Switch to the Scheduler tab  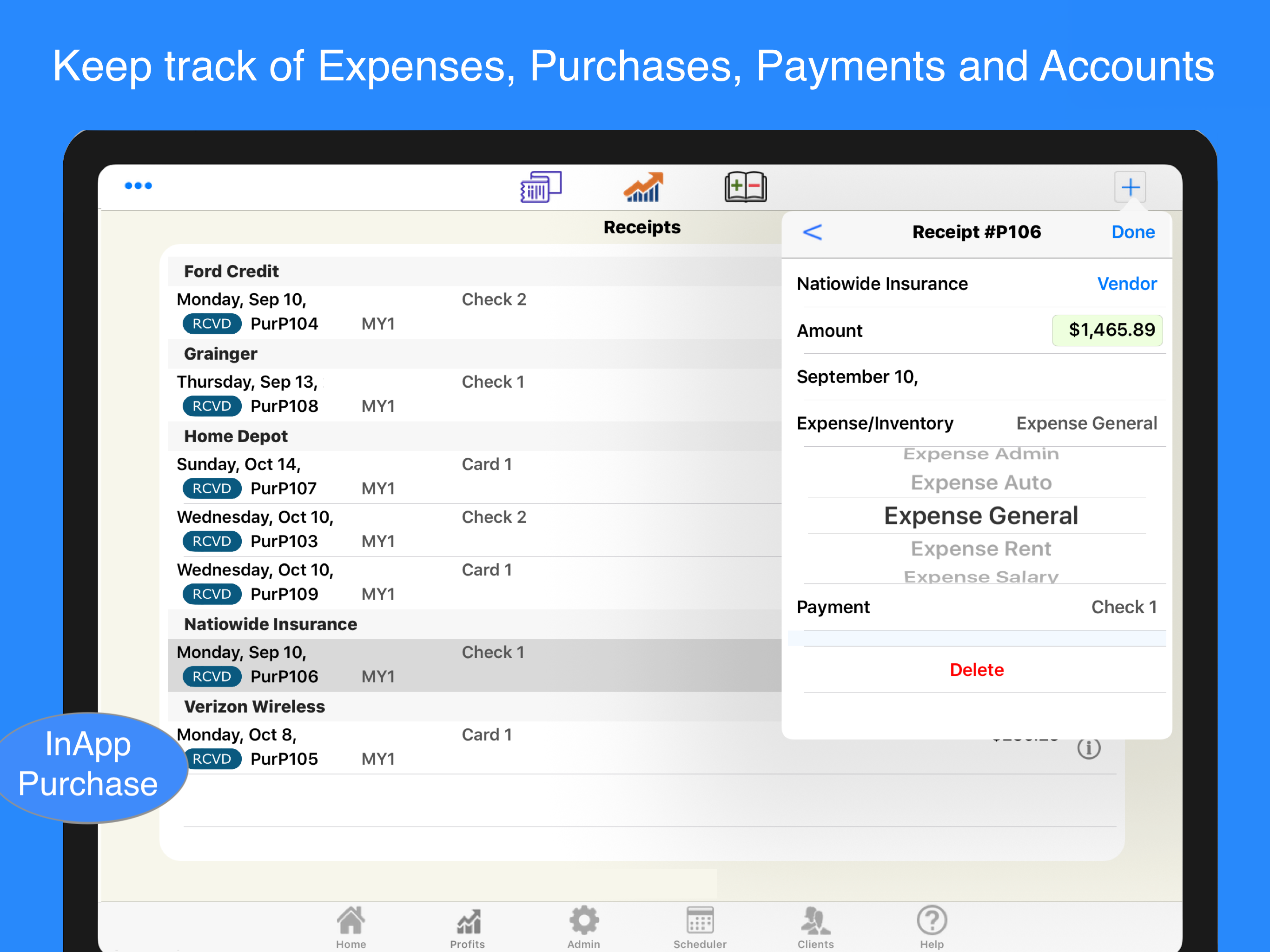[x=700, y=927]
